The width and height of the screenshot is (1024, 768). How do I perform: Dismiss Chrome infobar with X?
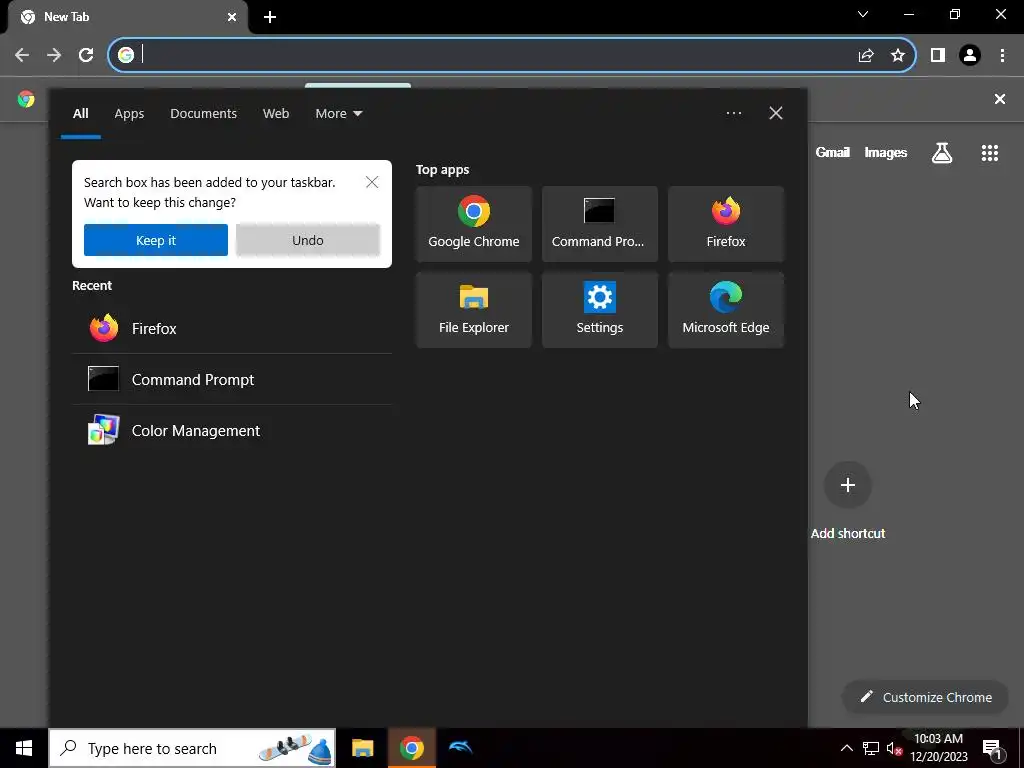tap(999, 99)
